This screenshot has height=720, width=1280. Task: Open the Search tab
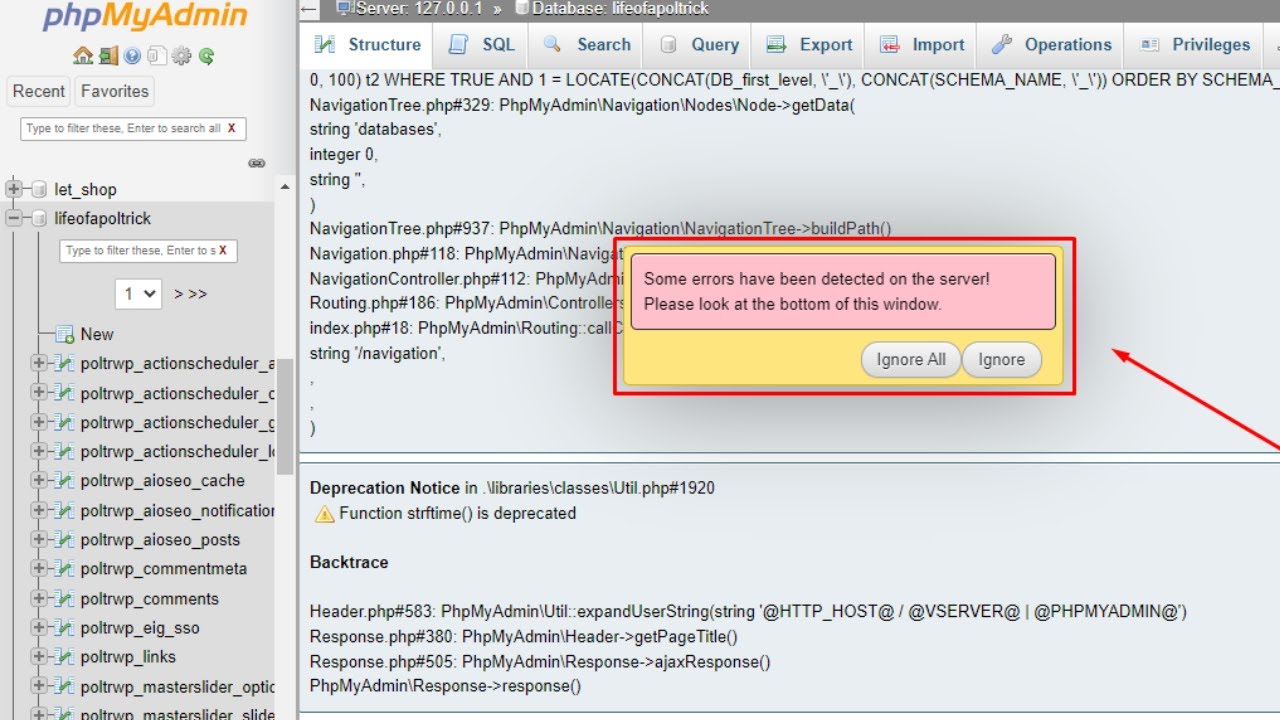(x=587, y=45)
